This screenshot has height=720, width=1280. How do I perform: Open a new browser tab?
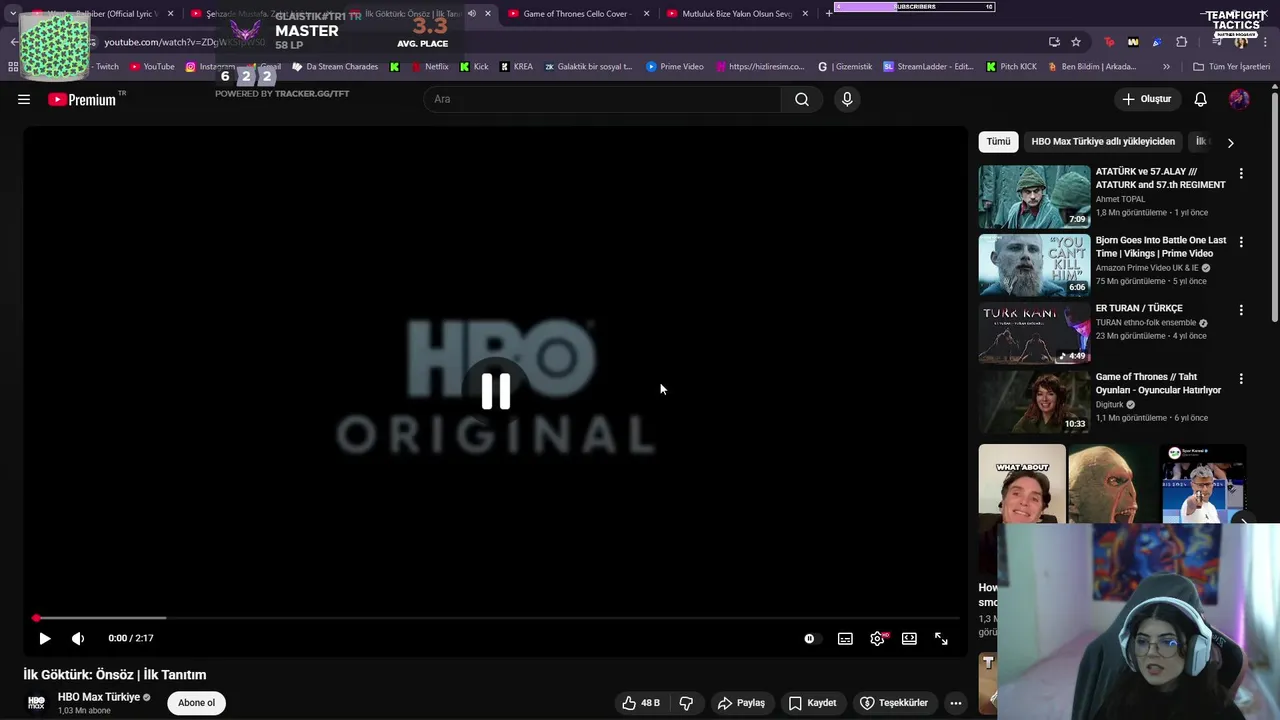(x=829, y=14)
